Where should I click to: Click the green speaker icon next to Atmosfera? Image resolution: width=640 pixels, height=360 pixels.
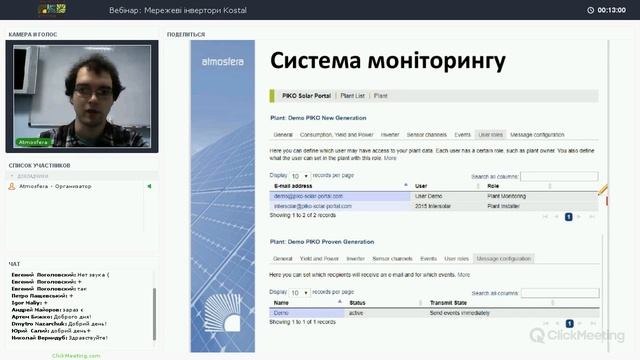tap(149, 186)
